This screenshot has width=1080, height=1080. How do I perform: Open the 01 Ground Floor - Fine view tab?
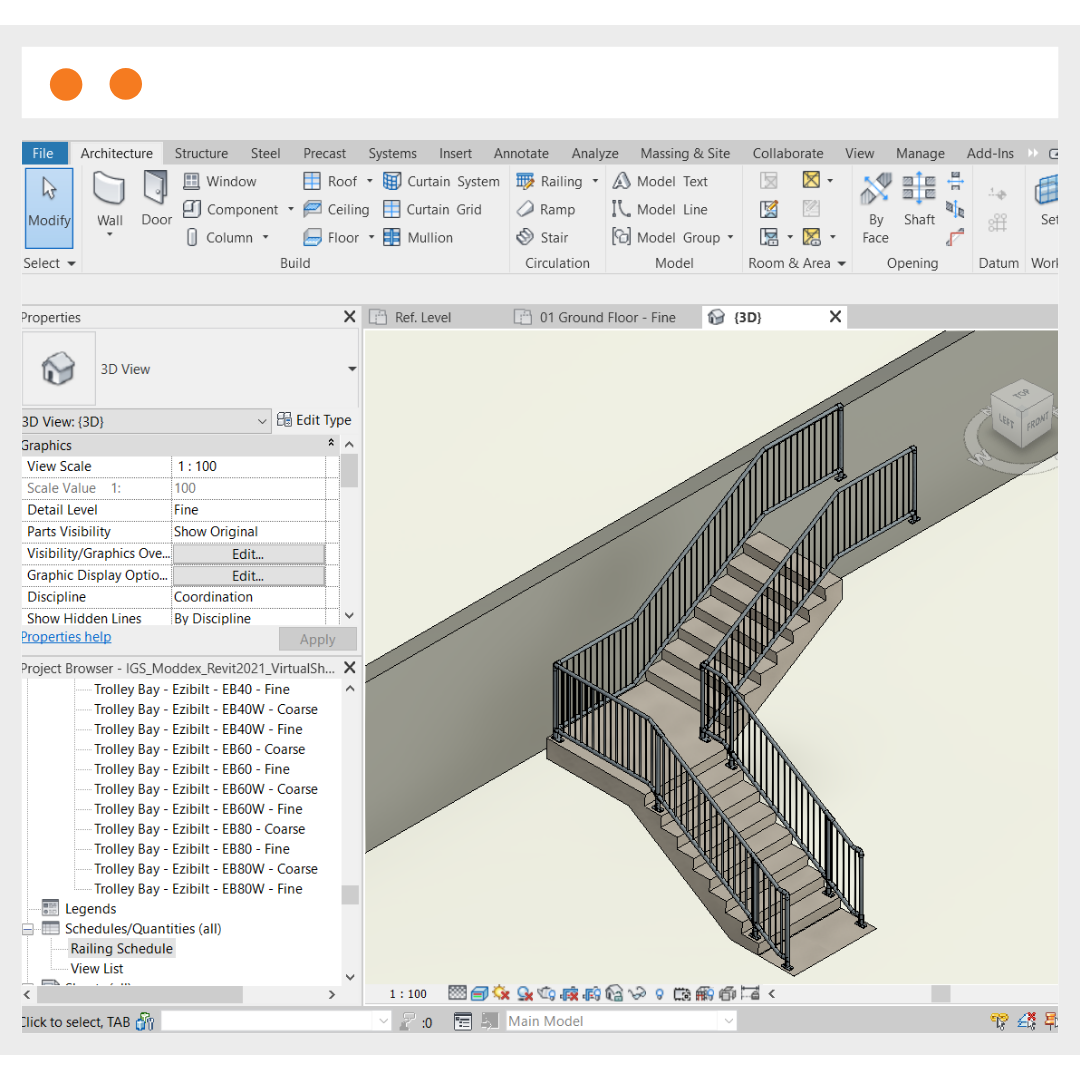(x=607, y=317)
